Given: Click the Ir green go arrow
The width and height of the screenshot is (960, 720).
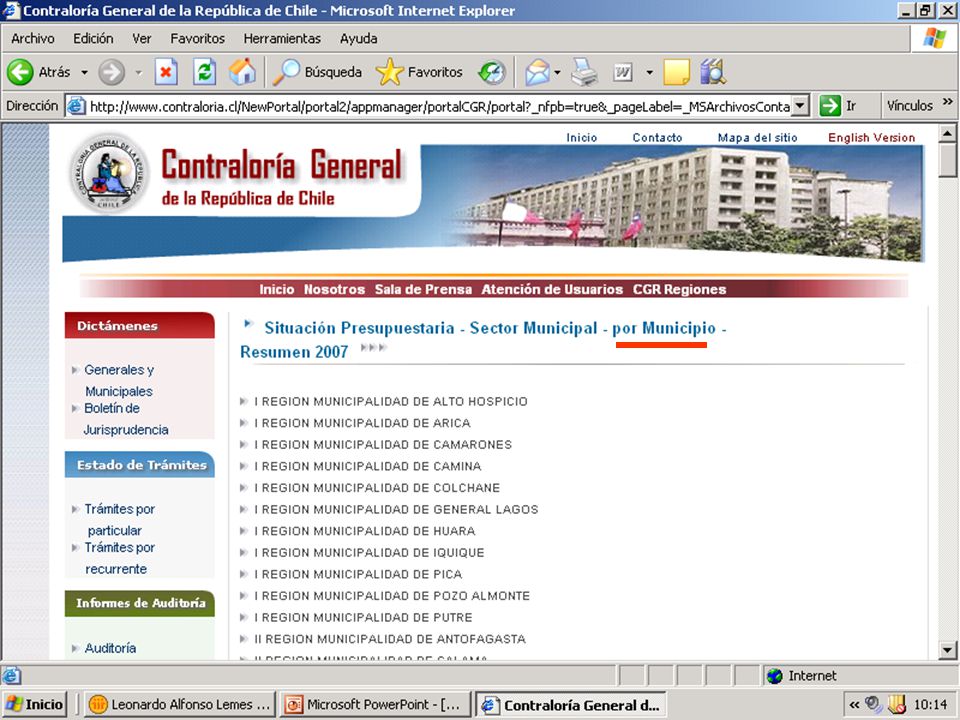Looking at the screenshot, I should pos(830,106).
